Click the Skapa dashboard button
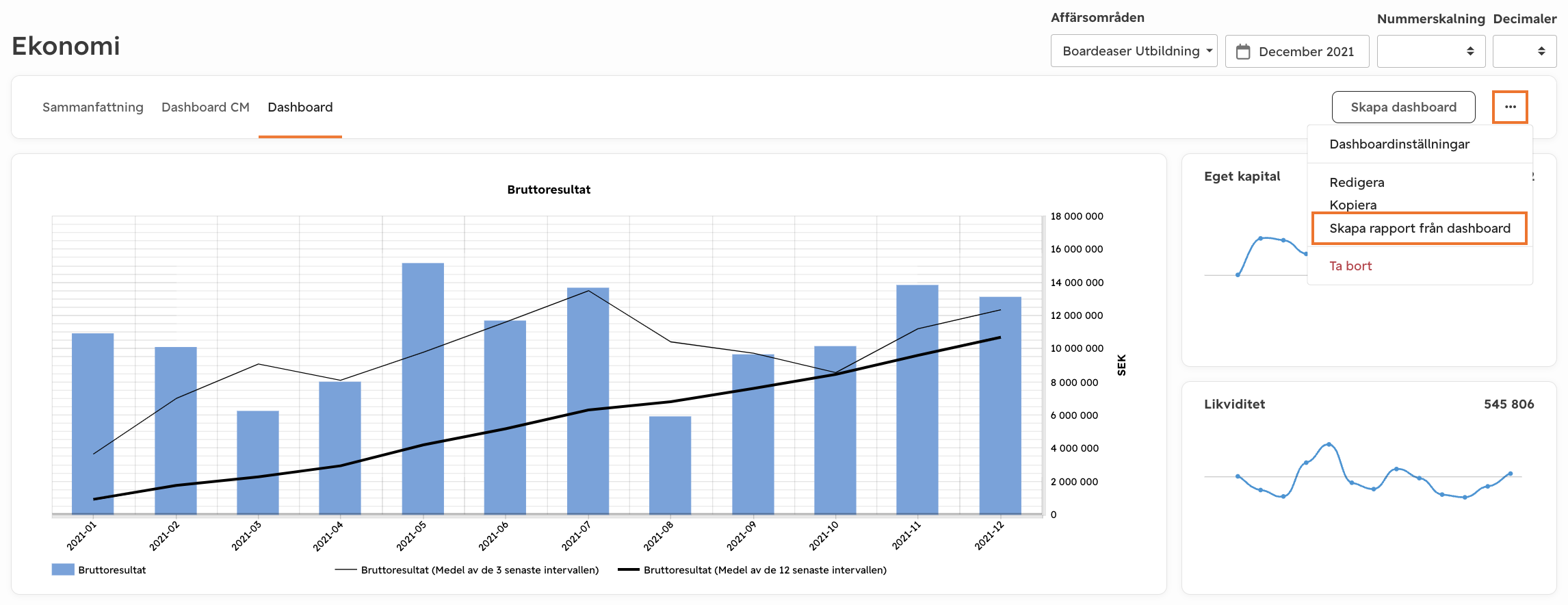 tap(1403, 107)
